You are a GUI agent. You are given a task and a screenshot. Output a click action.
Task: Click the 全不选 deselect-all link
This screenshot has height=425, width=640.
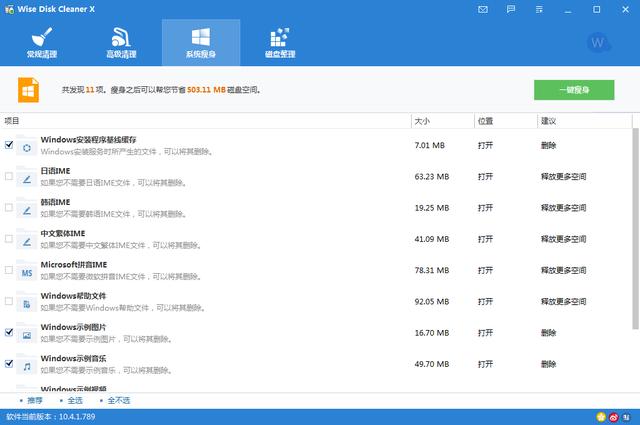pos(119,401)
